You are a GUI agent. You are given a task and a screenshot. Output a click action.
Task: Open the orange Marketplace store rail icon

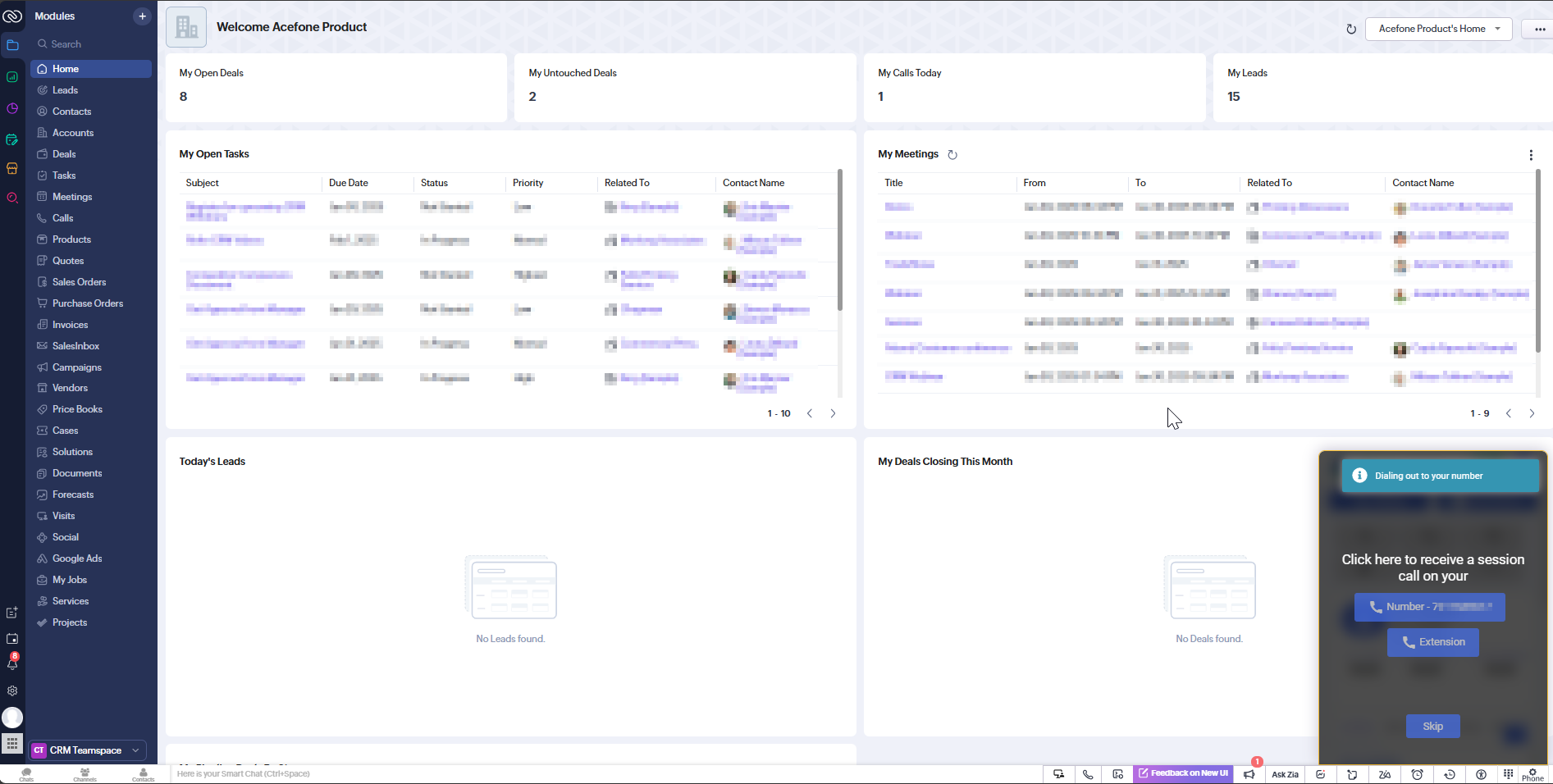(x=12, y=168)
